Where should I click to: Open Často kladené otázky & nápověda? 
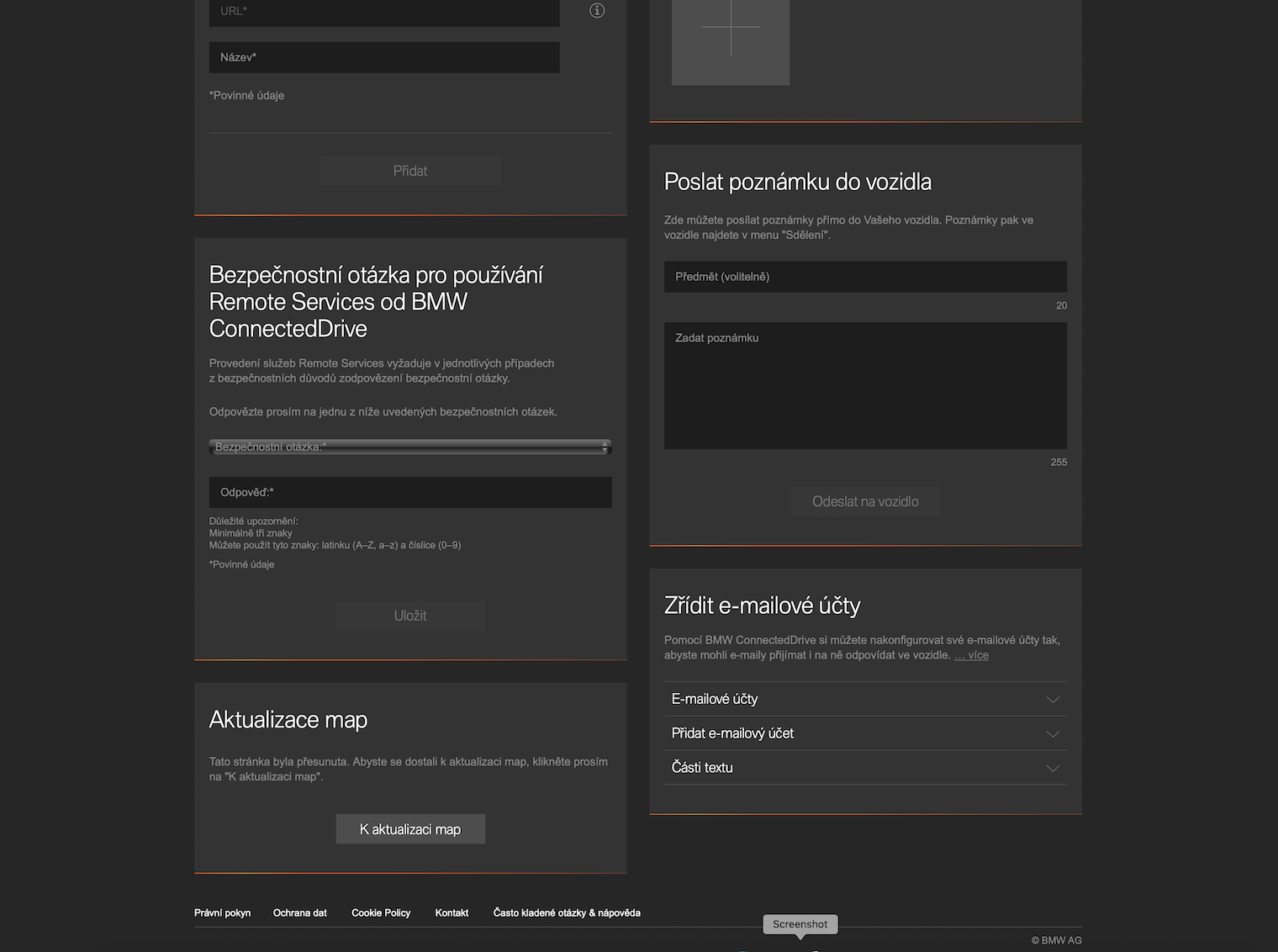point(567,912)
